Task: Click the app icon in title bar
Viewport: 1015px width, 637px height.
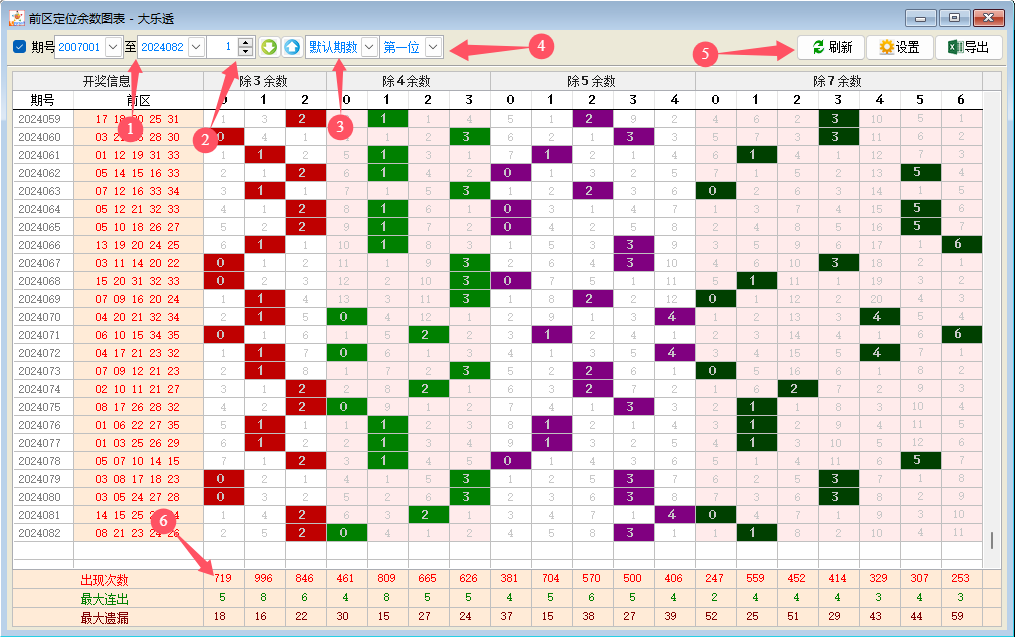Action: [x=17, y=17]
